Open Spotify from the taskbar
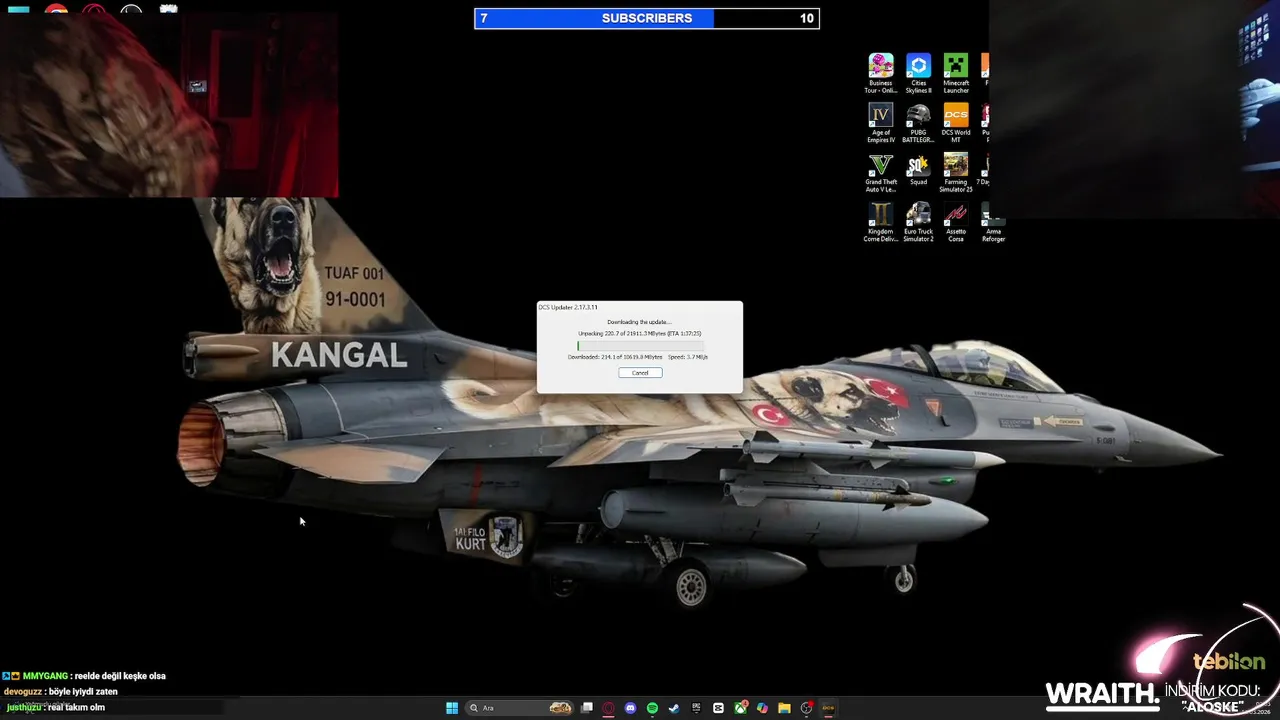Viewport: 1280px width, 720px height. (652, 708)
